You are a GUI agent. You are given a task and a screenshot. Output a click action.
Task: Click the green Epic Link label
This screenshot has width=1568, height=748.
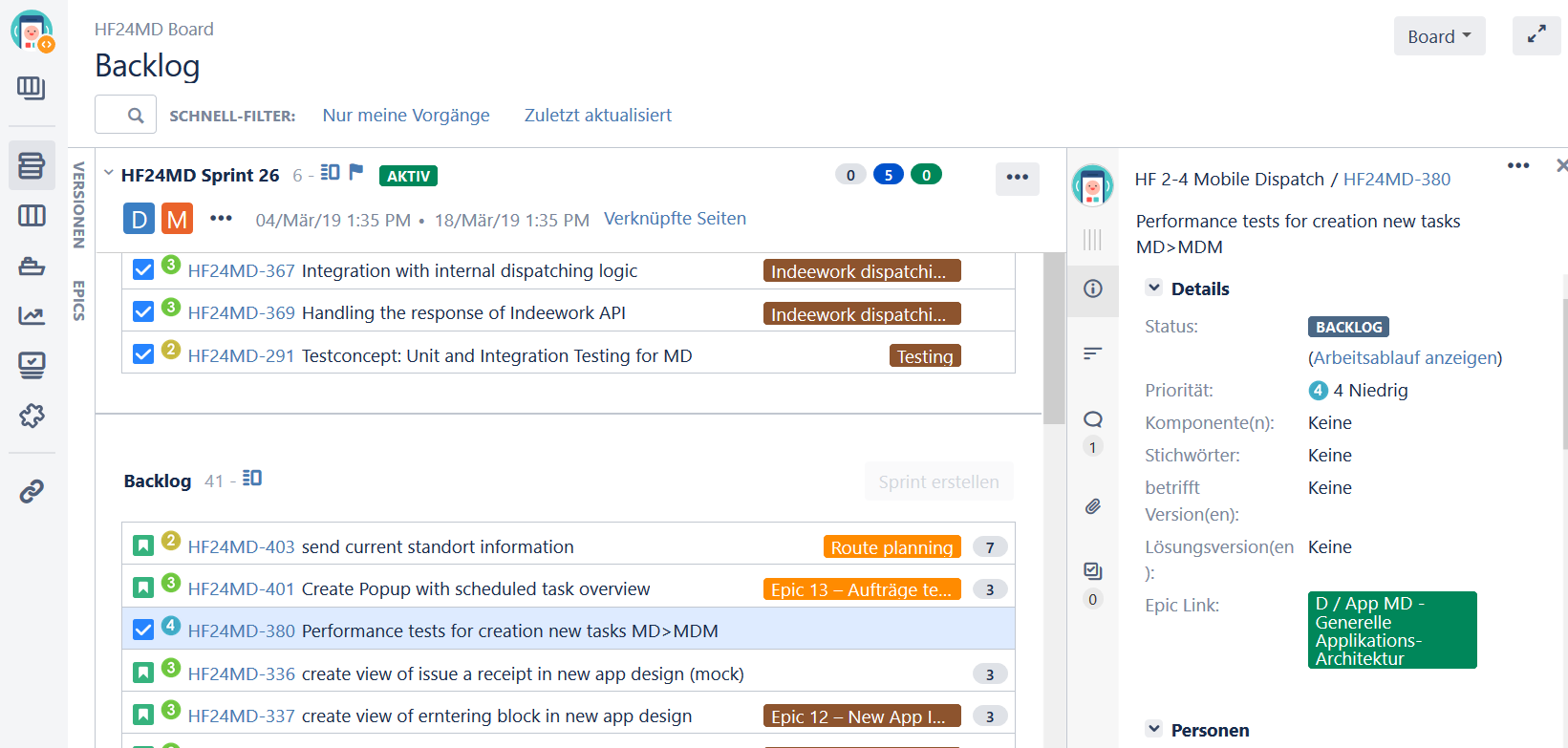[1392, 630]
